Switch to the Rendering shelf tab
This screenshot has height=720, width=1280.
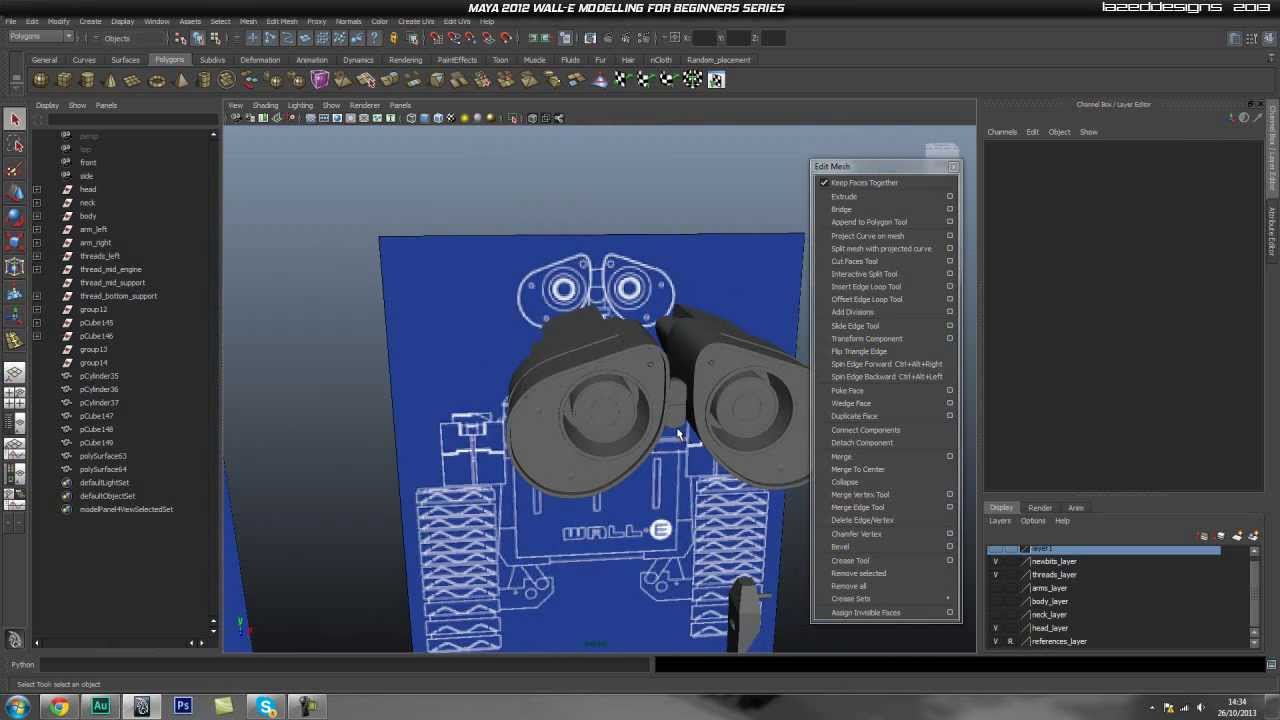[x=405, y=60]
